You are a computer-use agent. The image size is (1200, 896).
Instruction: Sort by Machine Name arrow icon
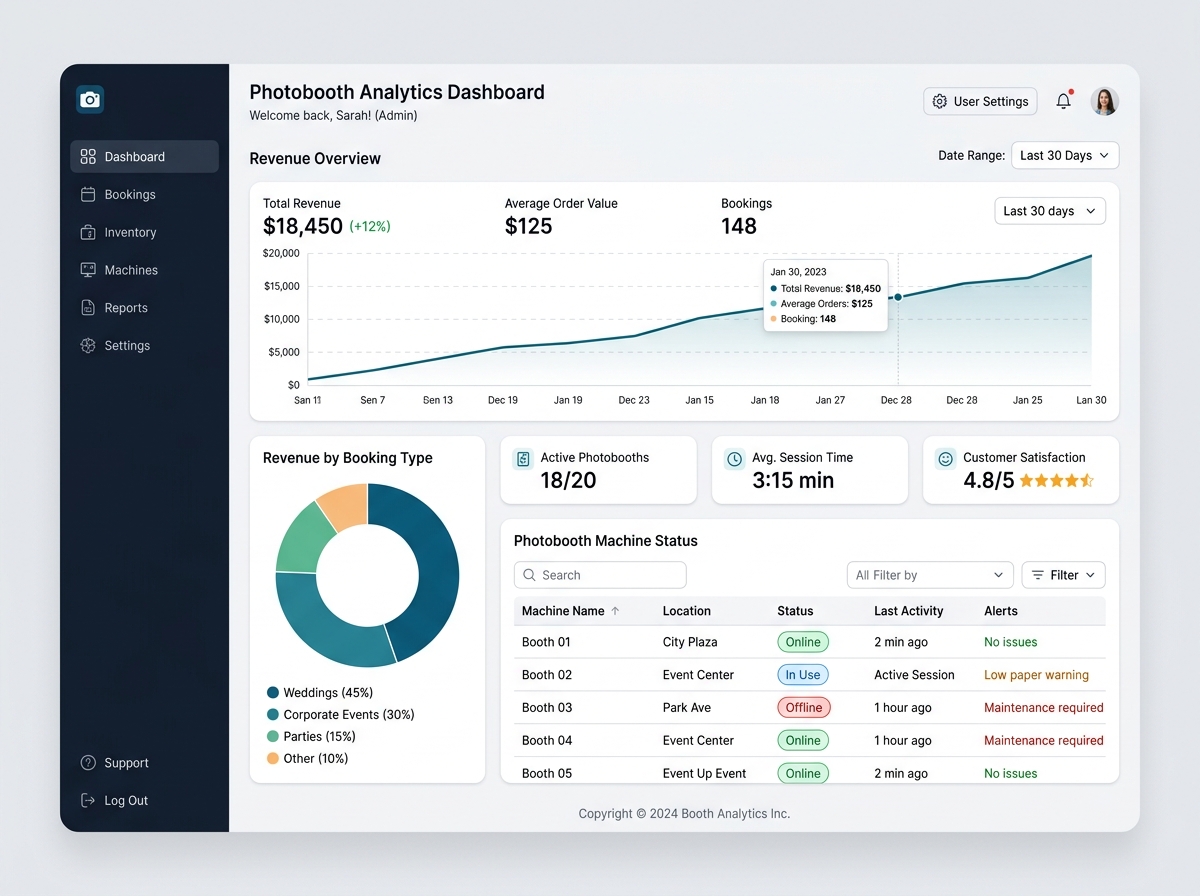tap(615, 611)
